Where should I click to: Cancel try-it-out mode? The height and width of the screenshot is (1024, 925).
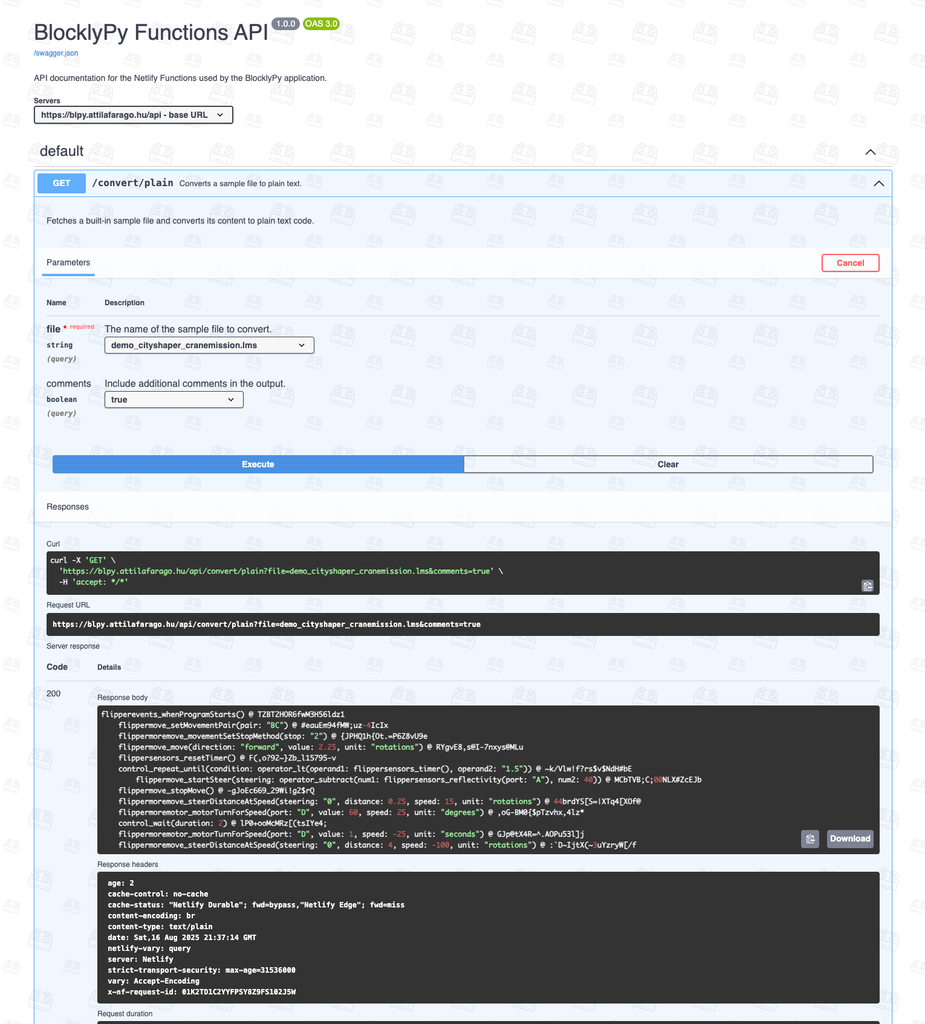pyautogui.click(x=850, y=262)
